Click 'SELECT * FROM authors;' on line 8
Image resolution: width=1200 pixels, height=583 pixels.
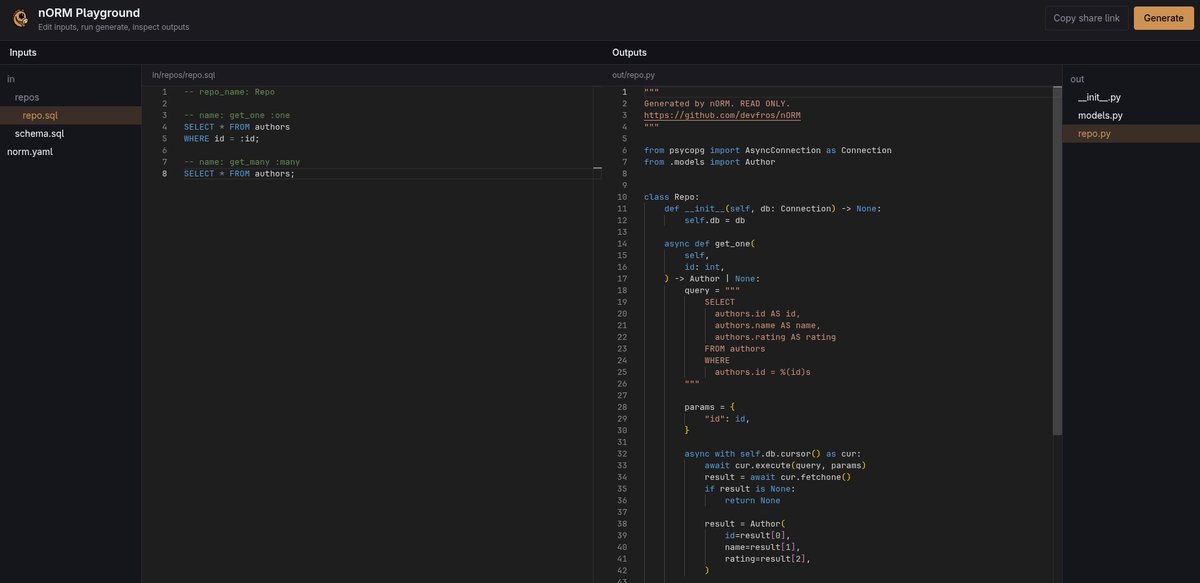click(x=239, y=173)
